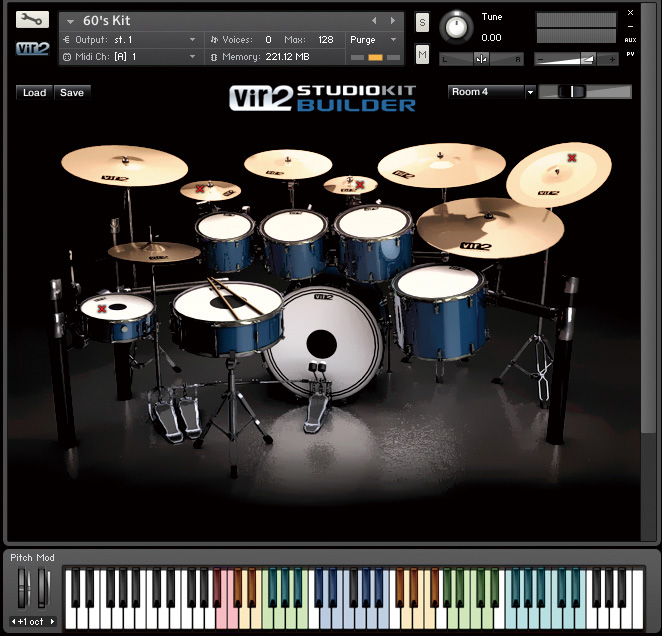Click the Load button
Image resolution: width=662 pixels, height=636 pixels.
(34, 92)
